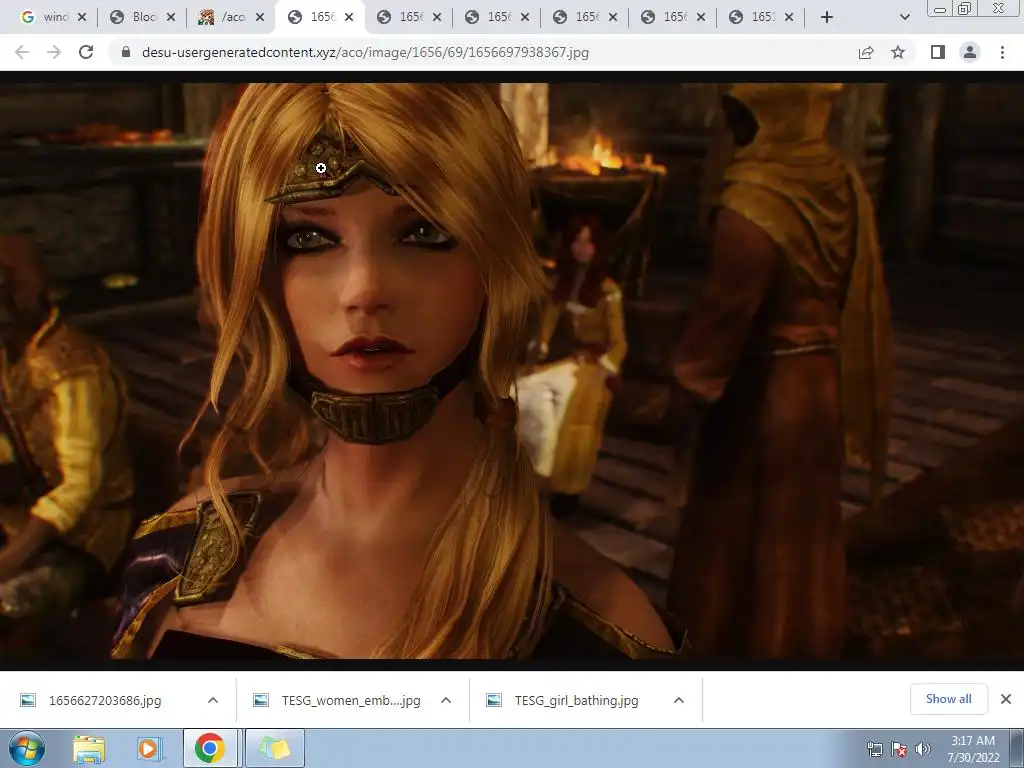The image size is (1024, 768).
Task: Show all downloads
Action: (948, 699)
